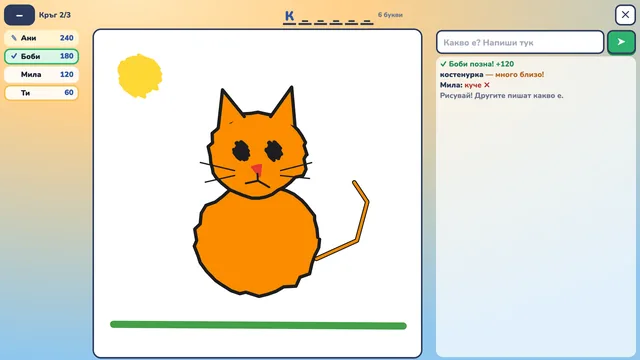This screenshot has width=640, height=360.
Task: Click the checkmark icon beside Боби
Action: [x=14, y=56]
